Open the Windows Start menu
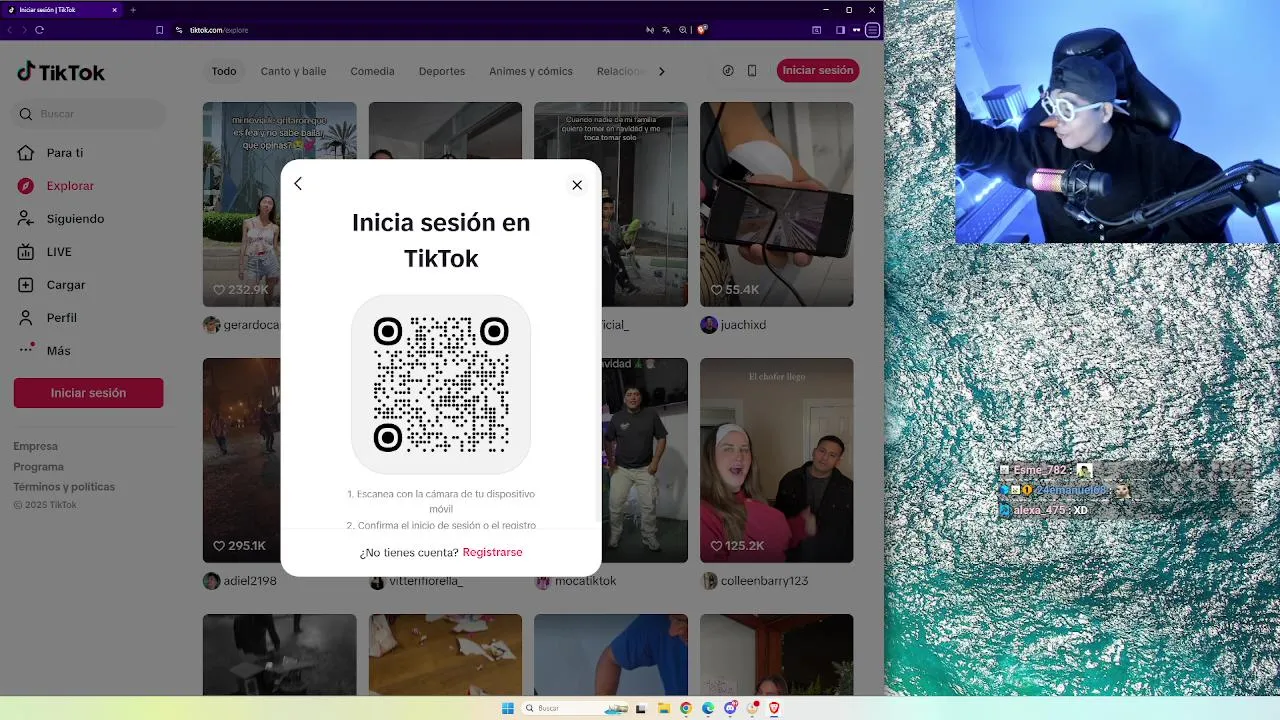The width and height of the screenshot is (1280, 720). (x=508, y=708)
